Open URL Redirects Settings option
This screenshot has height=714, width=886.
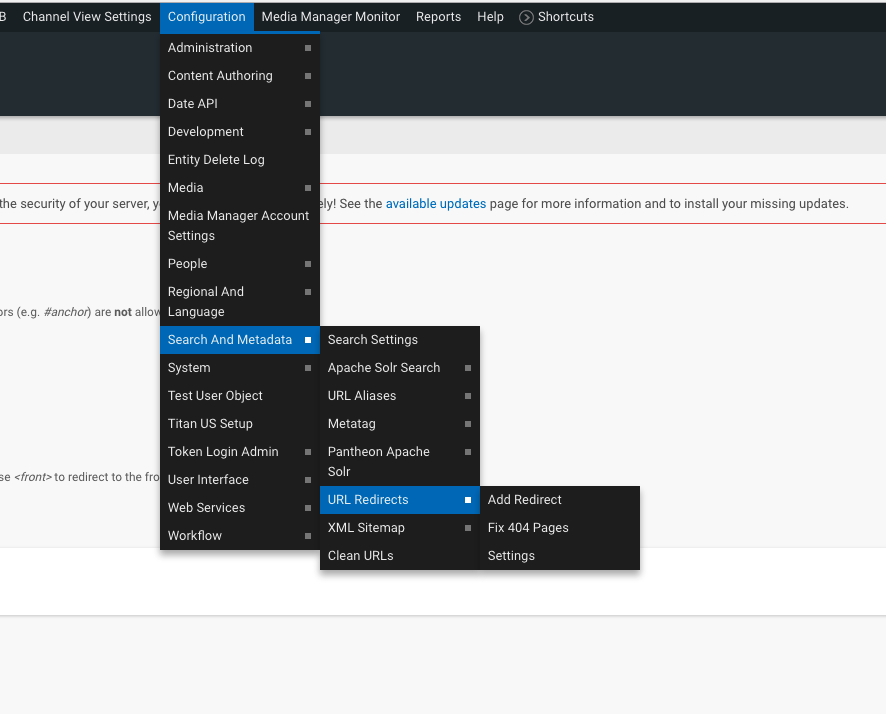click(559, 556)
